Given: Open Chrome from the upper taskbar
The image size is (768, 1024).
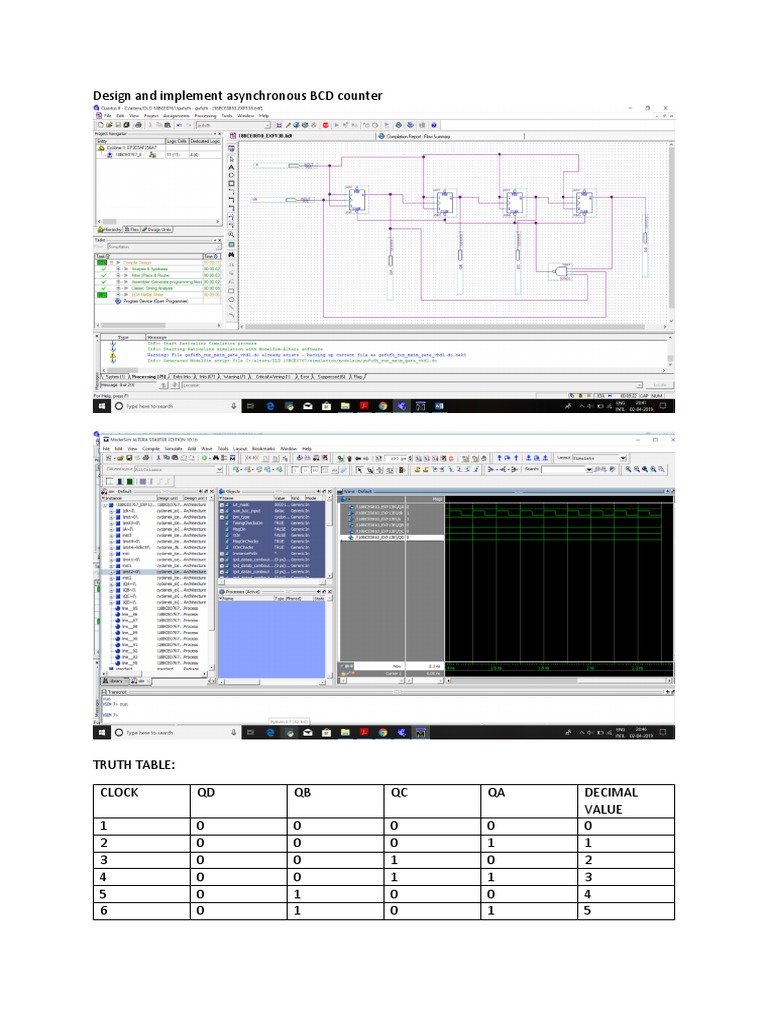Looking at the screenshot, I should point(383,406).
